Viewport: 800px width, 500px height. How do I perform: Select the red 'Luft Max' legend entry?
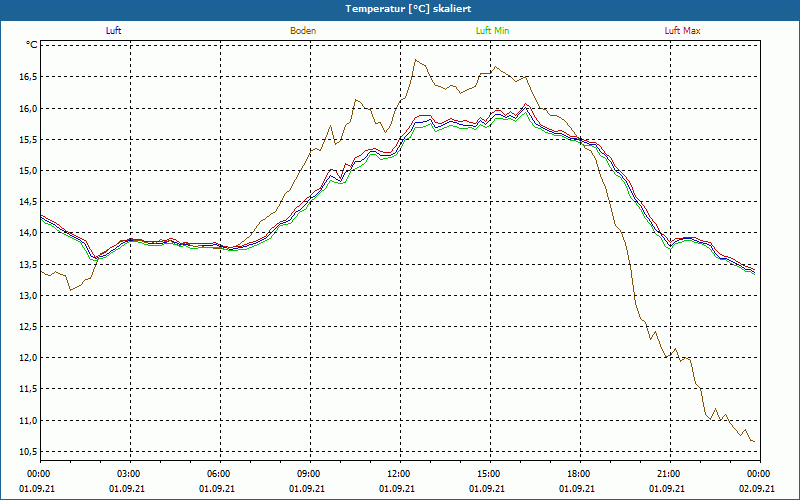[683, 31]
